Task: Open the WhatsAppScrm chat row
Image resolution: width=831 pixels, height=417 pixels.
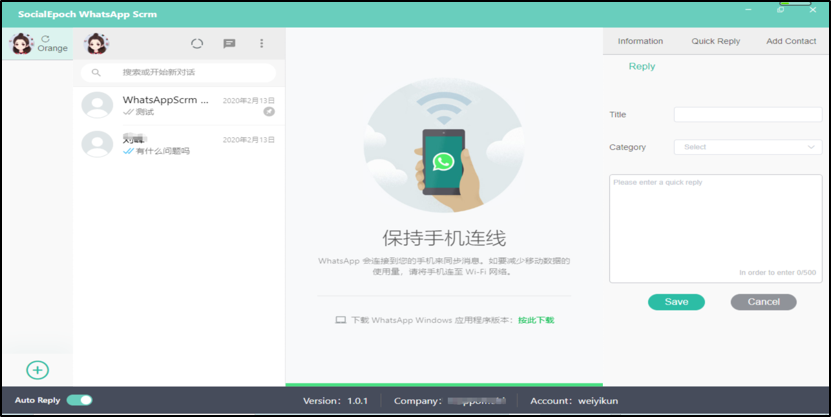Action: (179, 105)
